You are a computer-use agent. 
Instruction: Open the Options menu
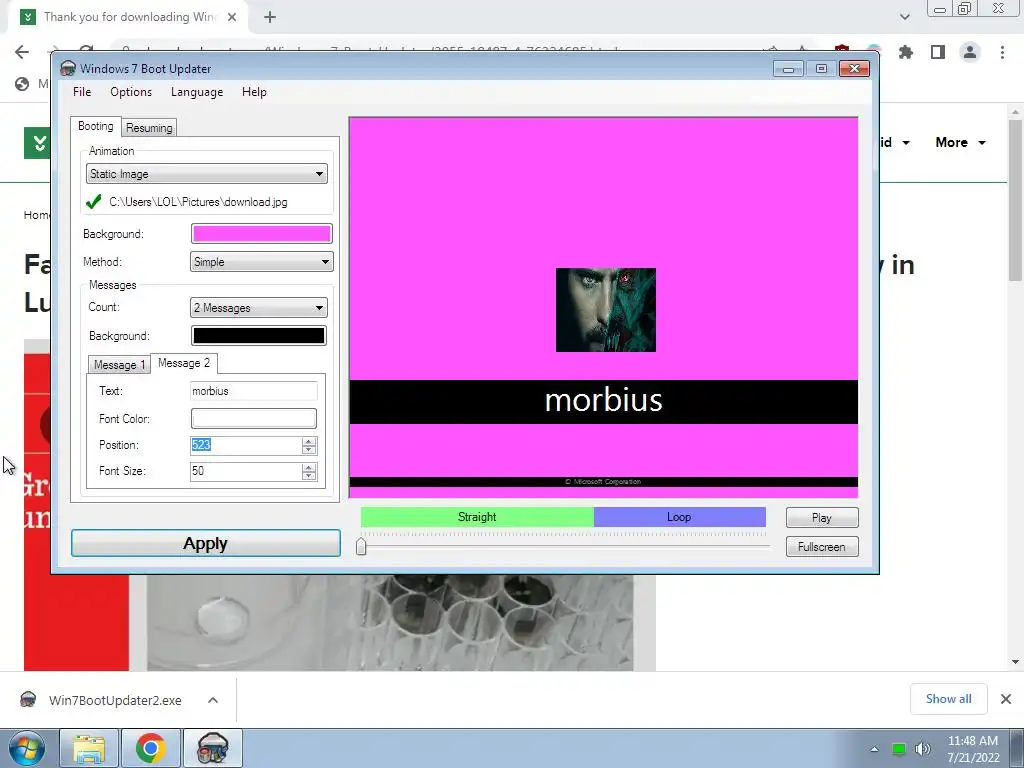point(131,92)
